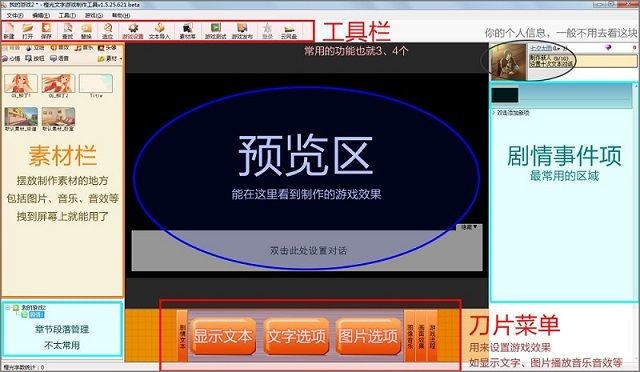Image resolution: width=640 pixels, height=372 pixels.
Task: Switch to 立绘 material category
Action: tap(35, 48)
